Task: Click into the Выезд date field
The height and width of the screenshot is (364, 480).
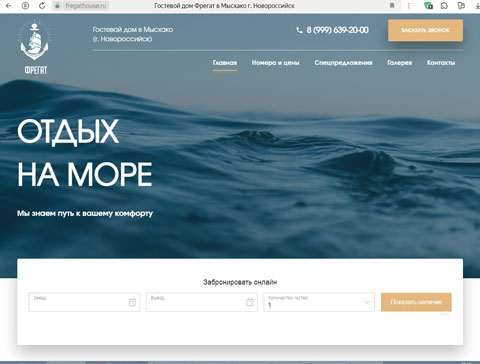Action: click(202, 302)
